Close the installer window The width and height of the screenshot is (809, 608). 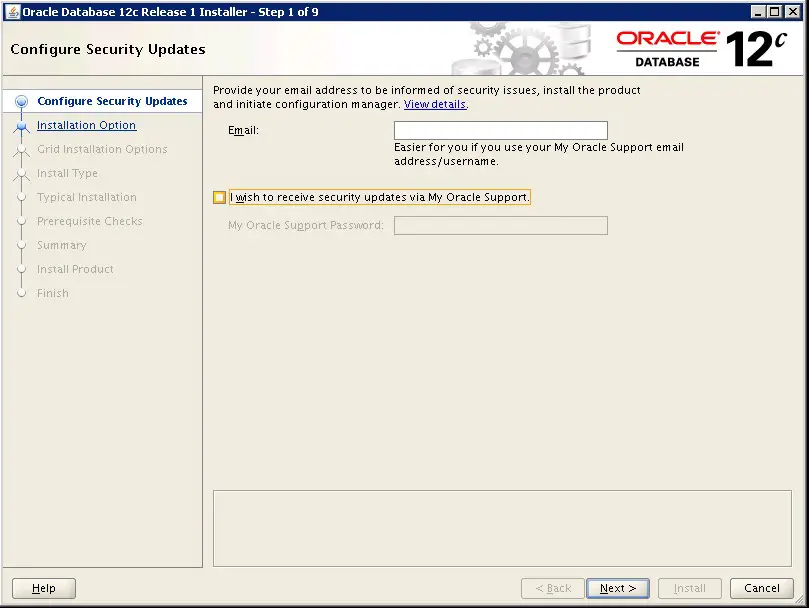point(792,12)
